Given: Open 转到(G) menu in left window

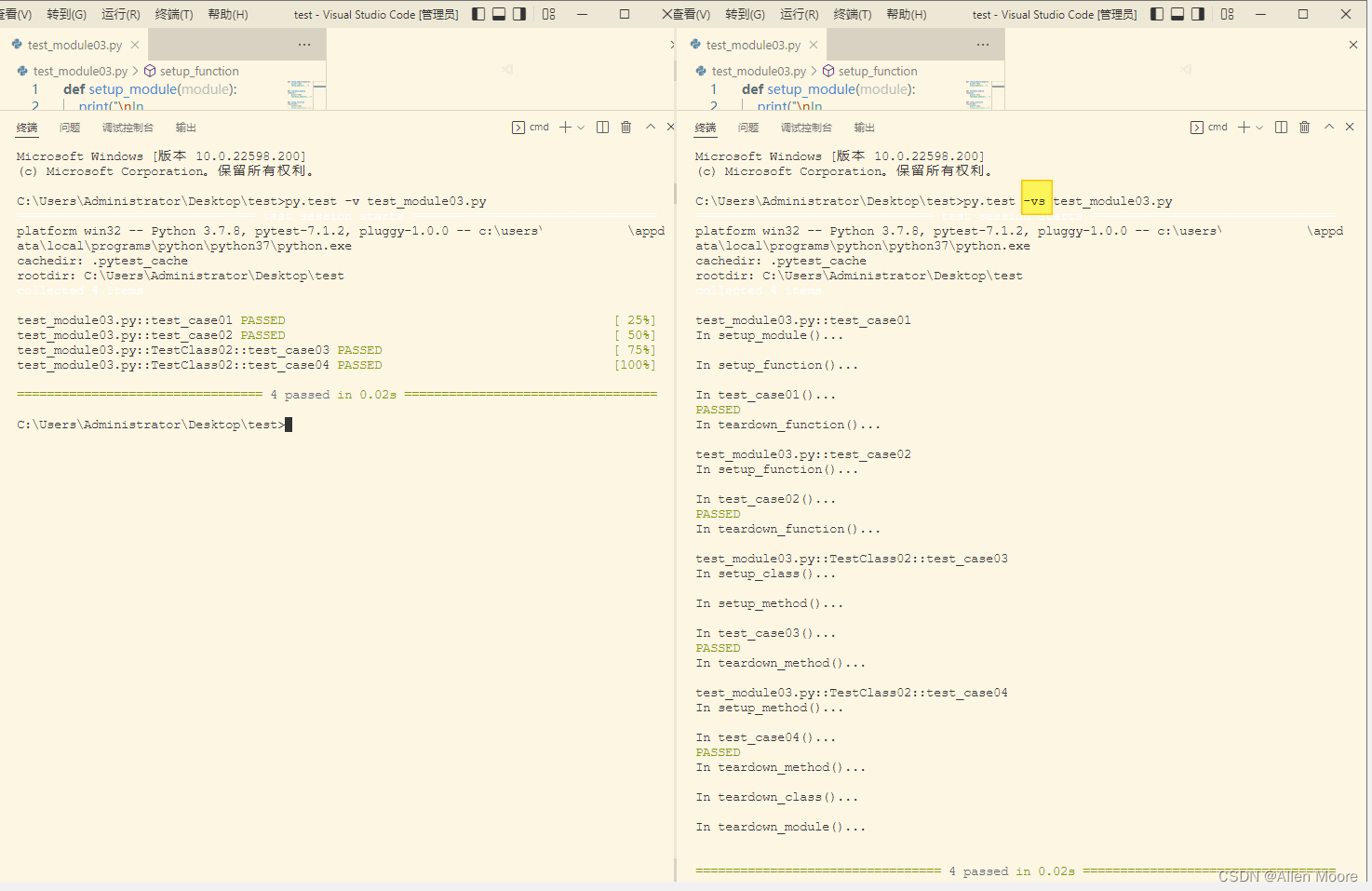Looking at the screenshot, I should 67,14.
